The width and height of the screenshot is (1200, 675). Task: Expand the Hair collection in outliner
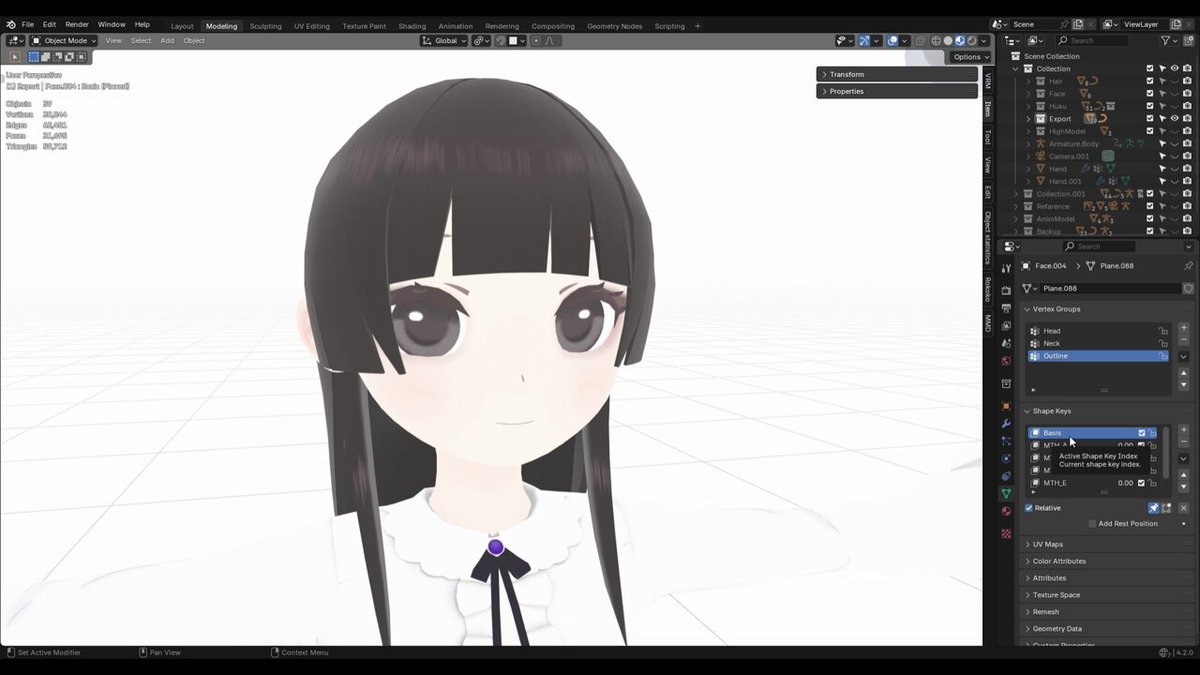point(1028,81)
